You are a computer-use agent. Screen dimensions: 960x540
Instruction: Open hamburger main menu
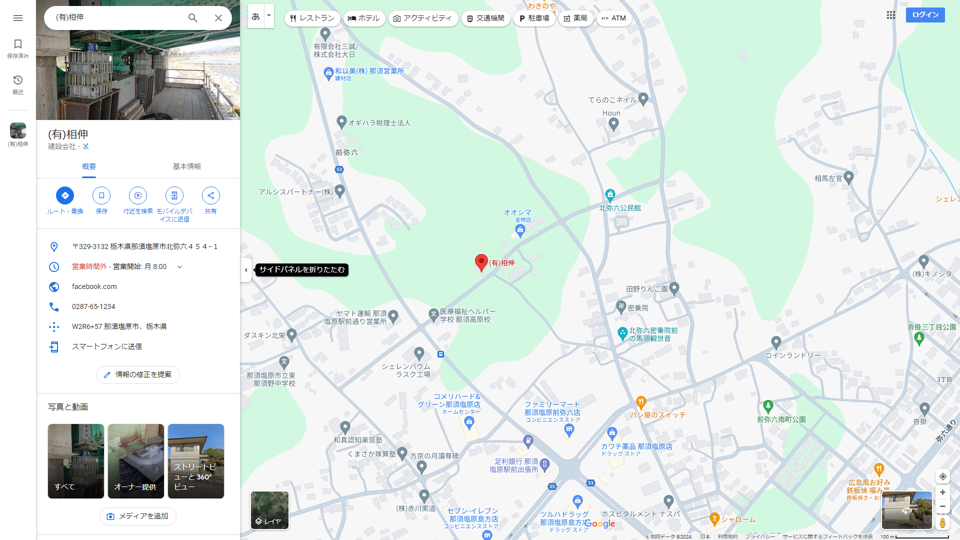click(x=17, y=18)
